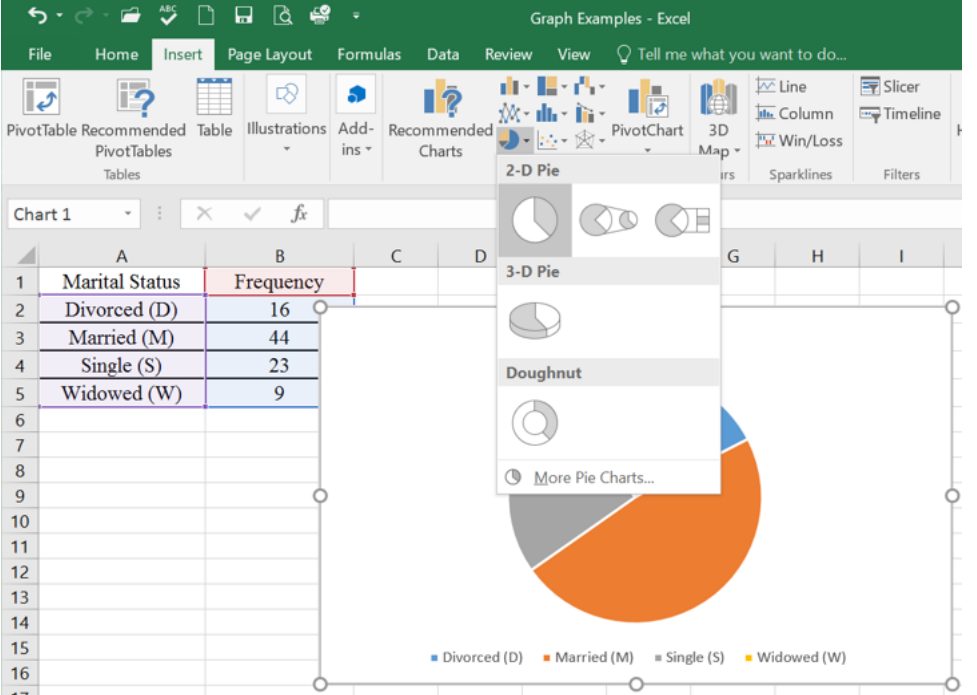Switch to the Data tab

pyautogui.click(x=443, y=54)
